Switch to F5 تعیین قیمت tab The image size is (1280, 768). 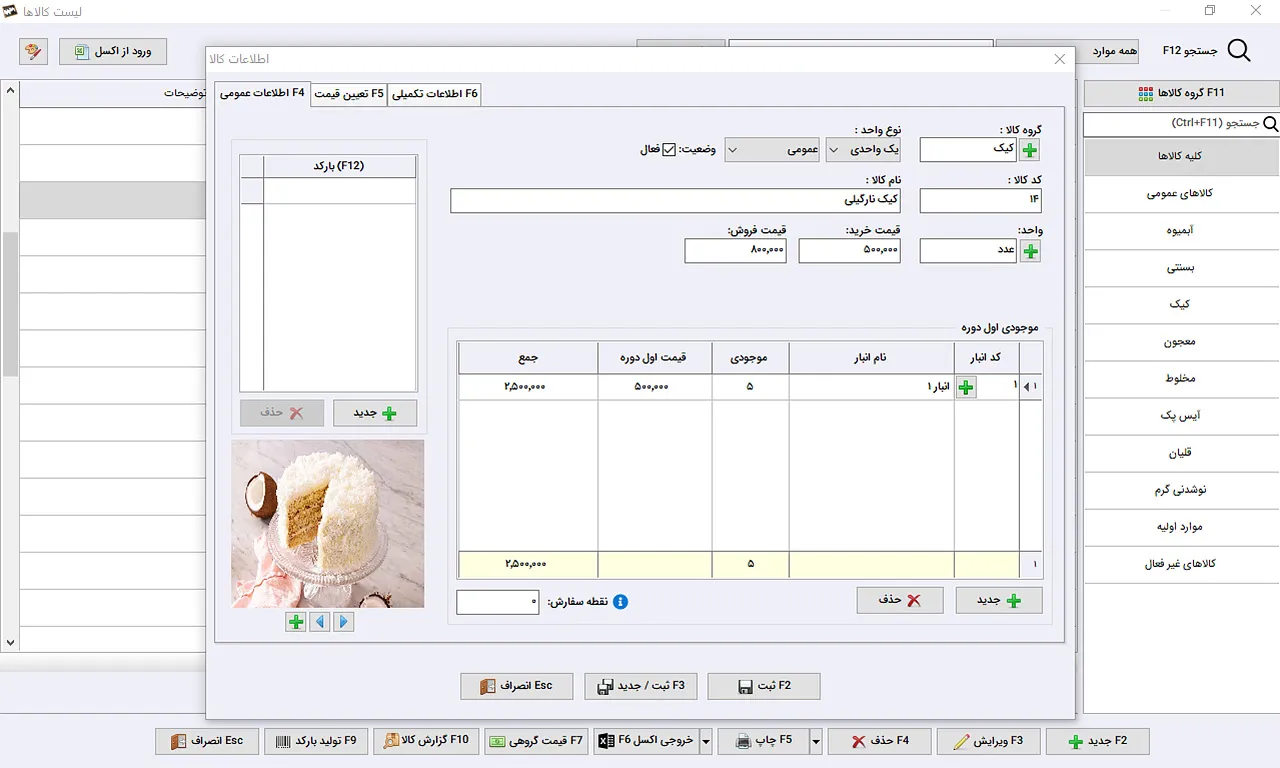(x=349, y=94)
